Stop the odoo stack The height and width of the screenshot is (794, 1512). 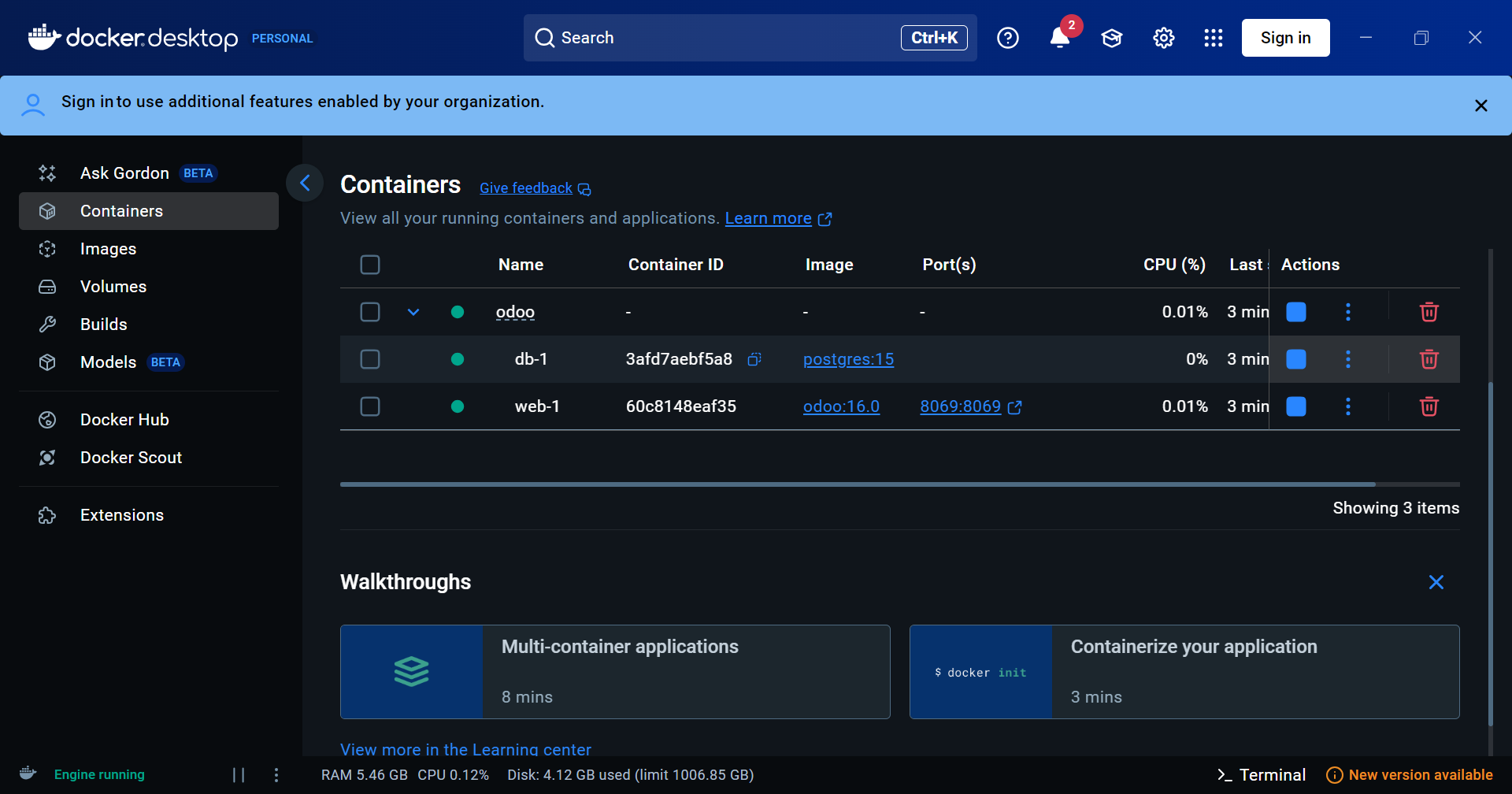(x=1296, y=312)
